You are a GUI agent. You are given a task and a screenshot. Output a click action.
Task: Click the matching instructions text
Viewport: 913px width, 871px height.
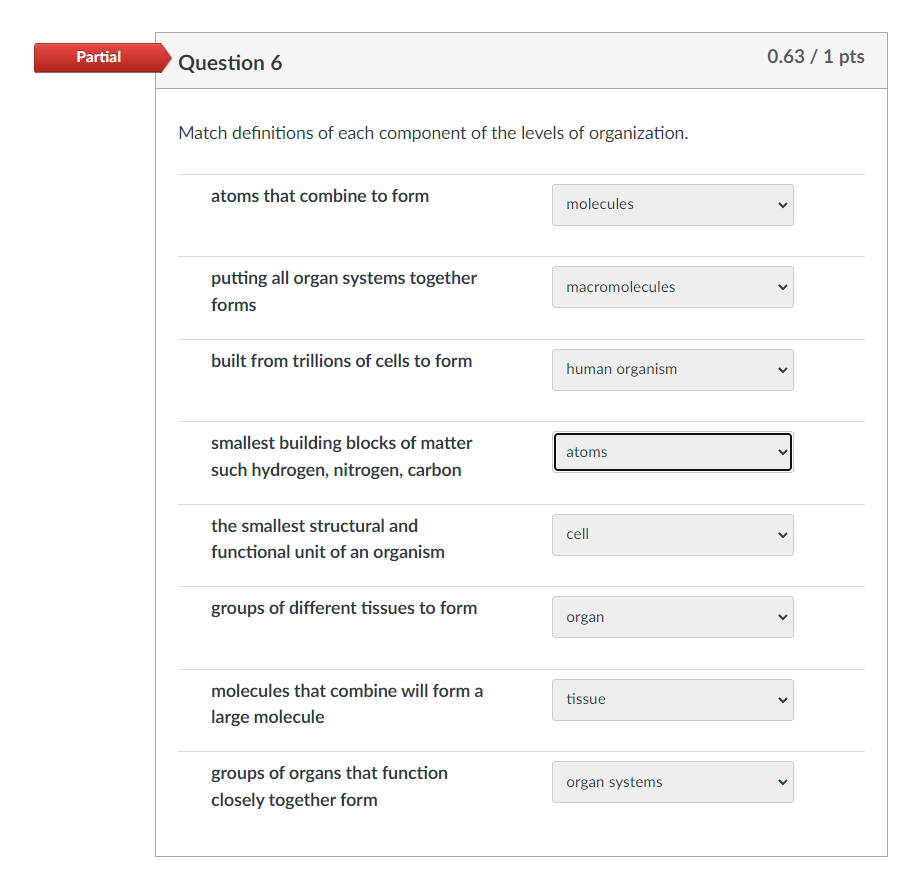click(432, 132)
